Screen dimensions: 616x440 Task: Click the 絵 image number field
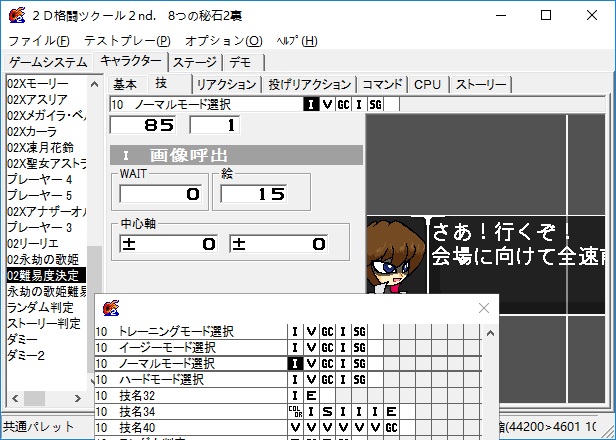coord(255,194)
